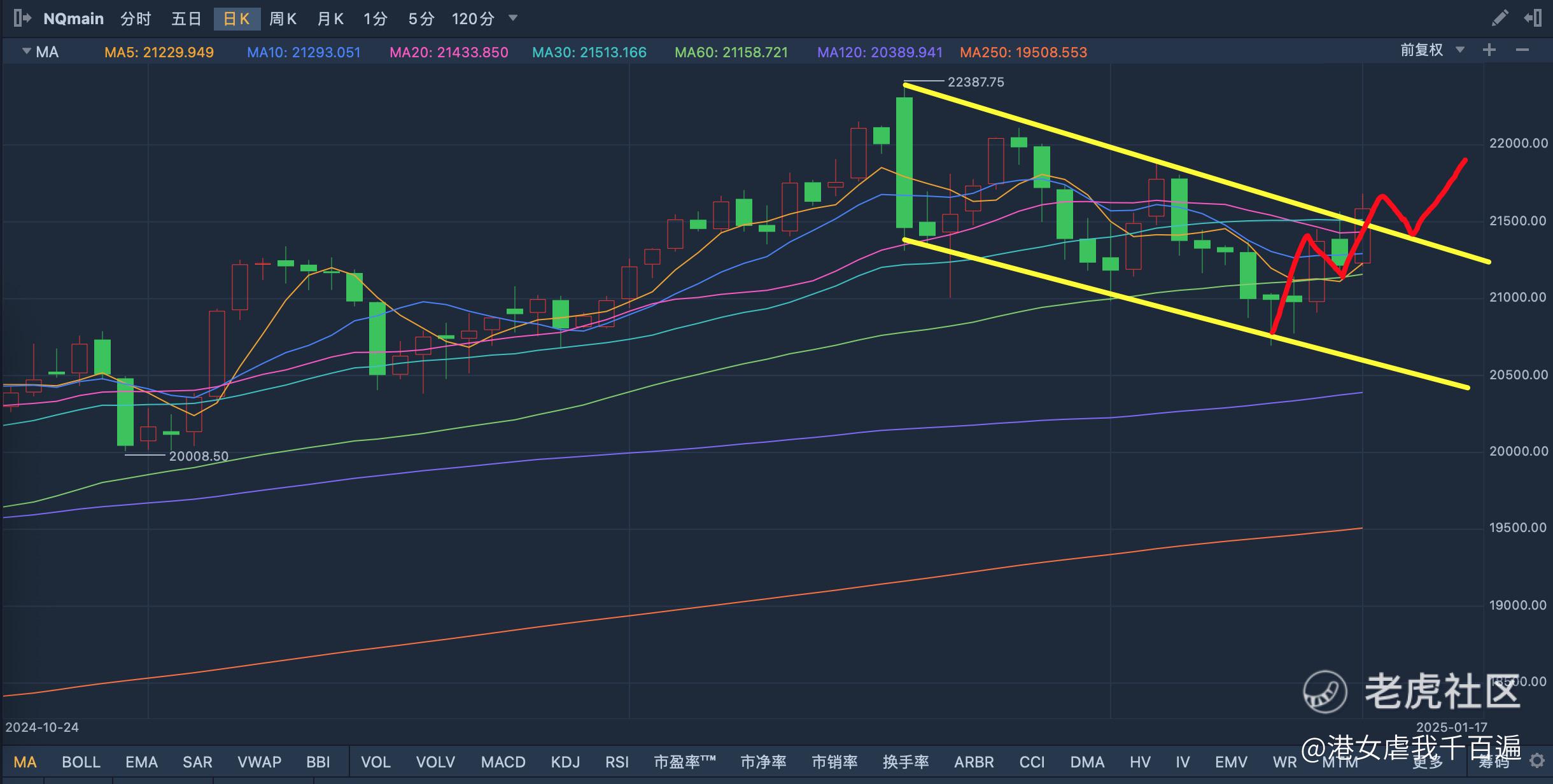Show the IV indicator
Screen dimensions: 1553x784
click(1183, 762)
